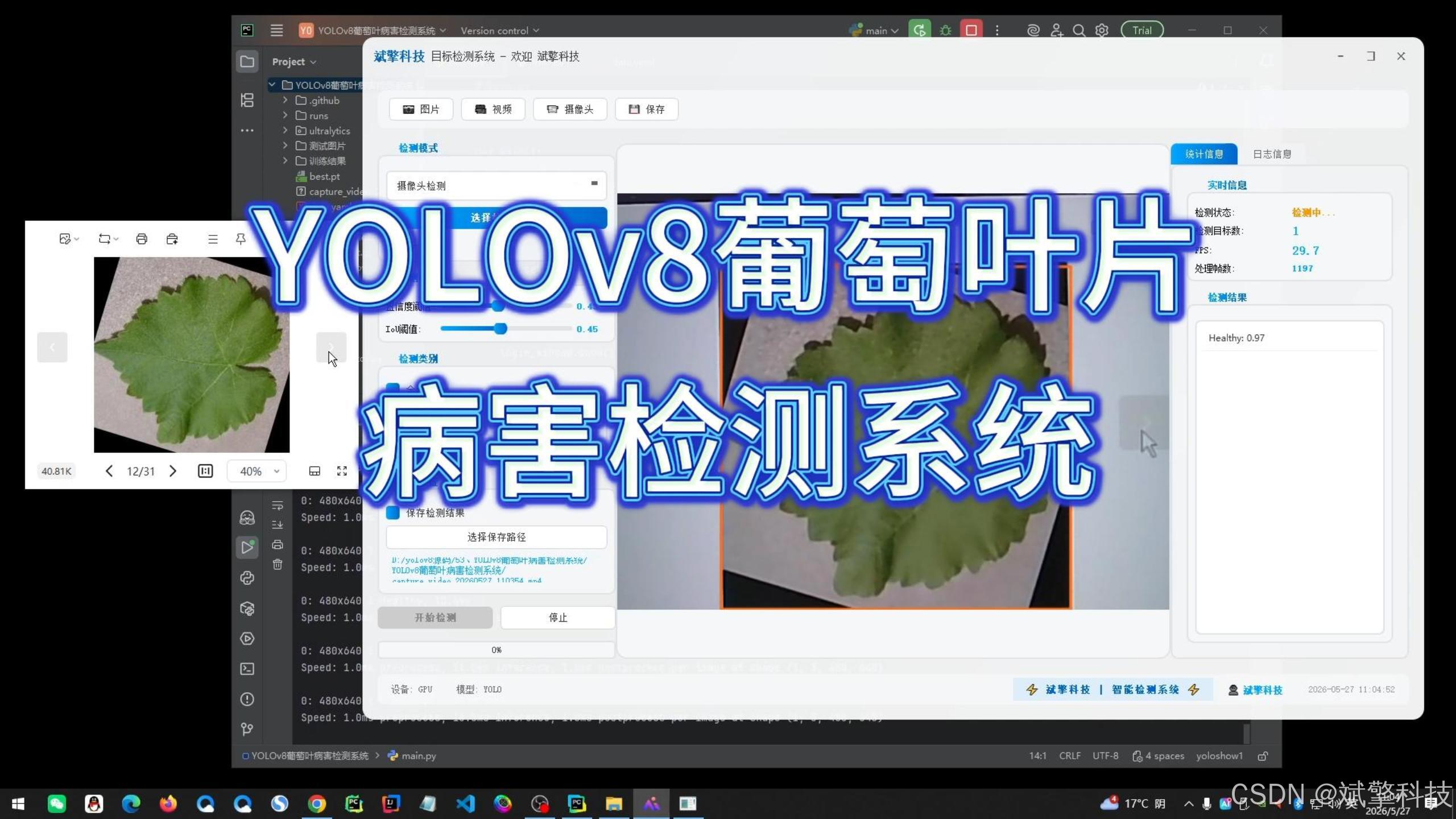Image resolution: width=1456 pixels, height=819 pixels.
Task: Click the 0% detection progress bar
Action: click(496, 650)
